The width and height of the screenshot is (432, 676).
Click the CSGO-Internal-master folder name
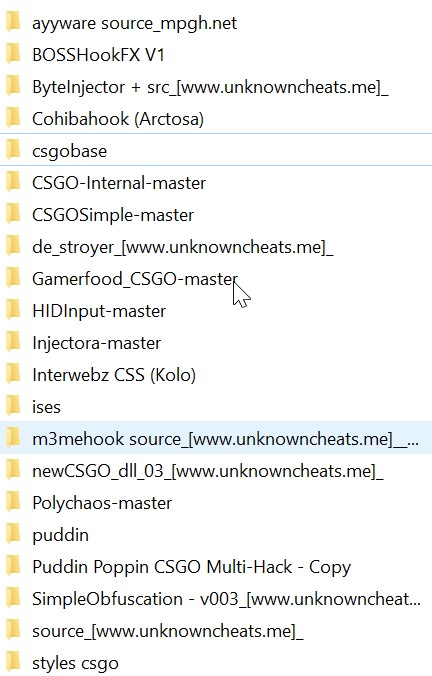point(119,183)
